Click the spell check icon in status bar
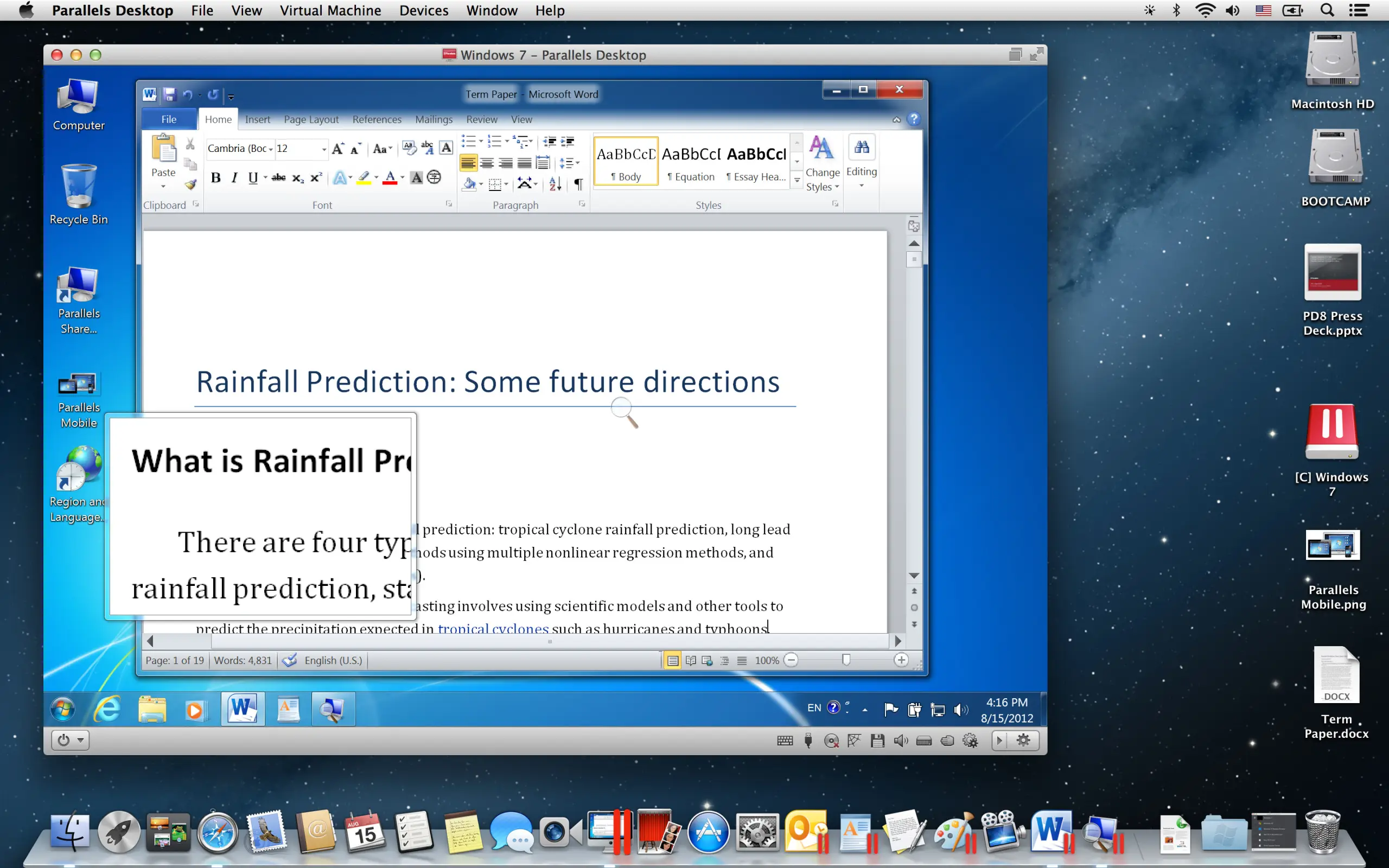This screenshot has height=868, width=1389. [x=290, y=660]
